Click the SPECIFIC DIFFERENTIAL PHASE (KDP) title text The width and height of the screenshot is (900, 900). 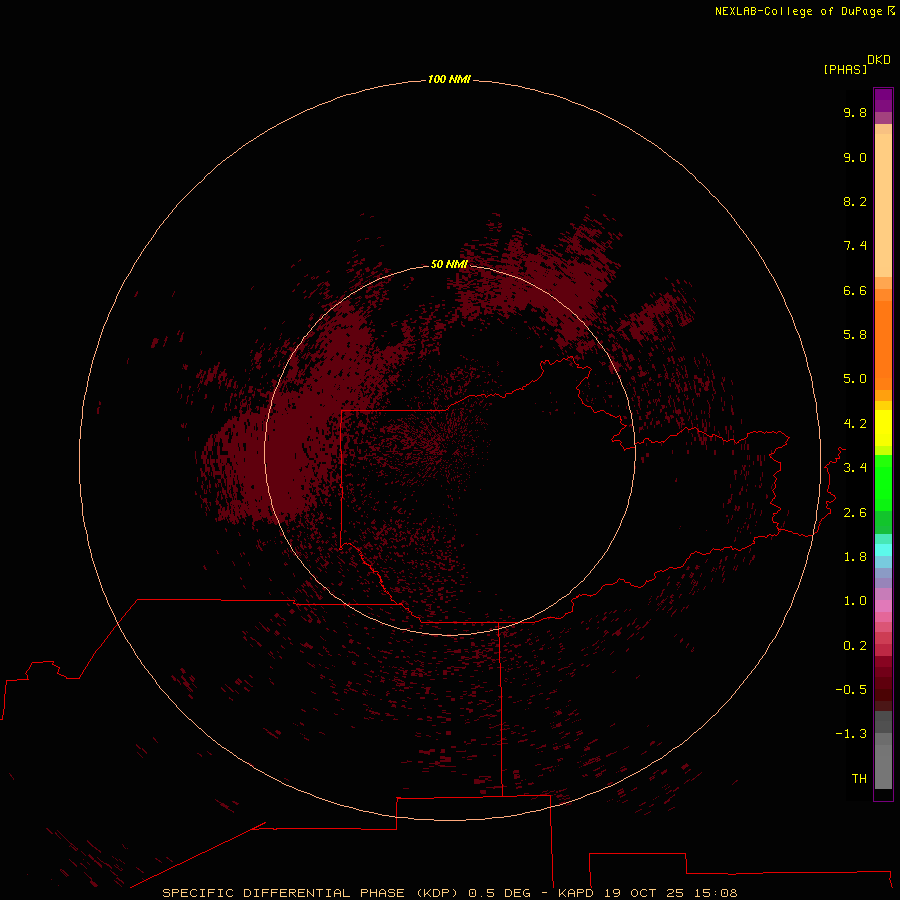tap(311, 893)
